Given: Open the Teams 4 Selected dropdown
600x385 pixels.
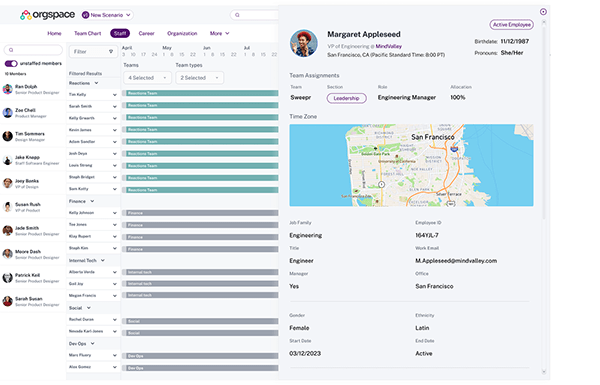Looking at the screenshot, I should click(x=147, y=78).
